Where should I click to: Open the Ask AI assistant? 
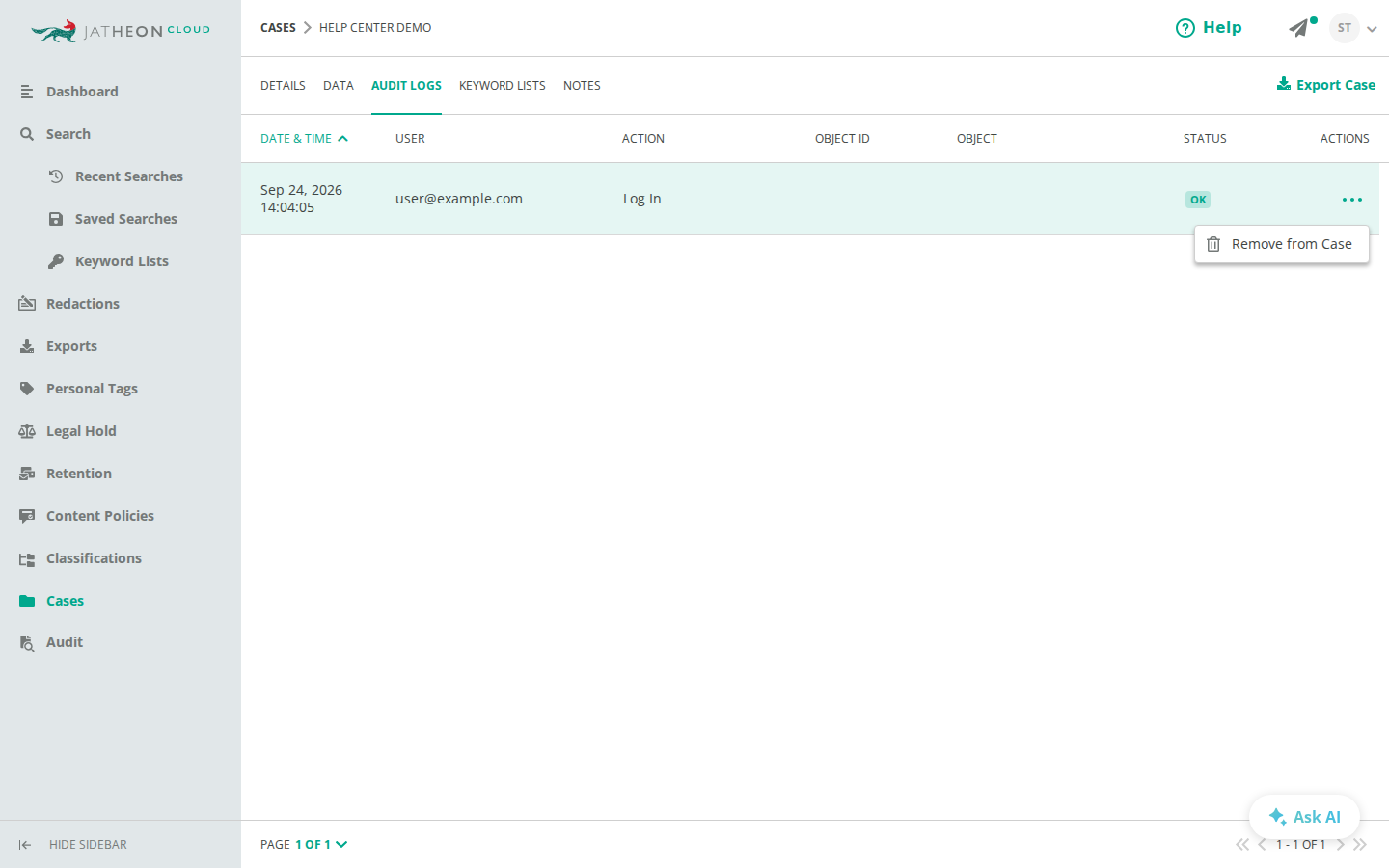[x=1304, y=817]
